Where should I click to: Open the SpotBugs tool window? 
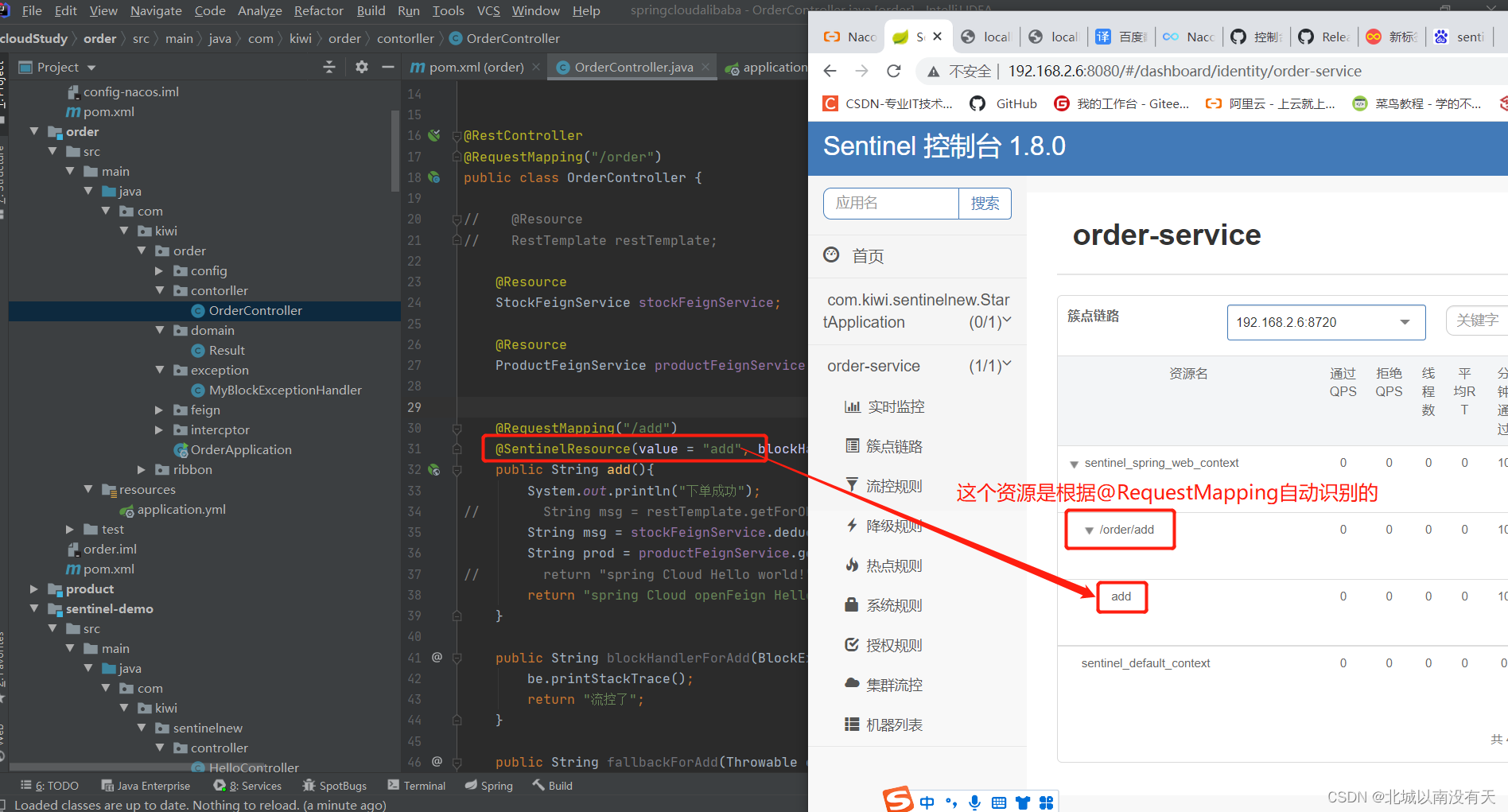(335, 786)
